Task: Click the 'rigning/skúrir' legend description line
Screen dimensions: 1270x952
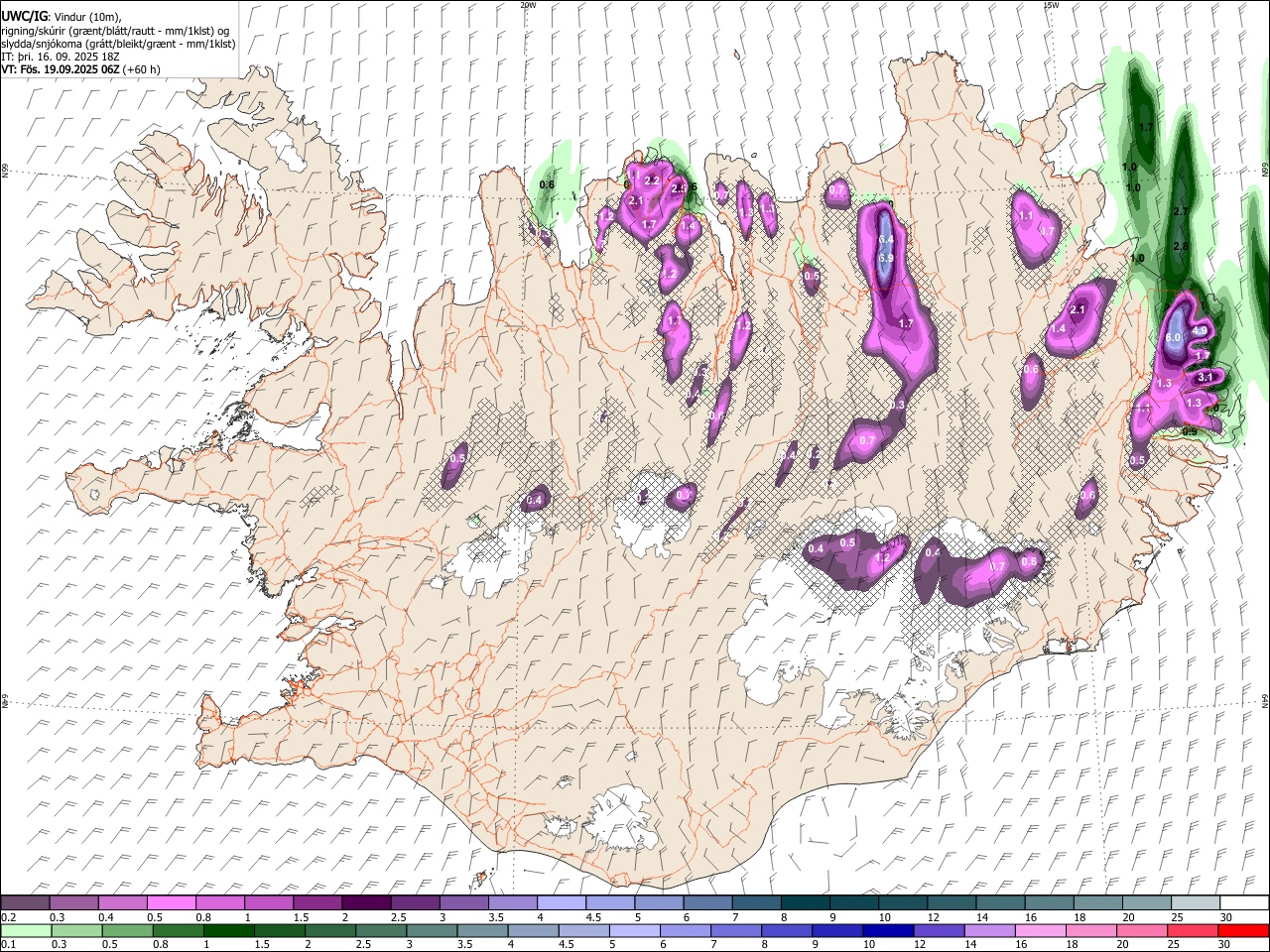Action: [x=114, y=31]
